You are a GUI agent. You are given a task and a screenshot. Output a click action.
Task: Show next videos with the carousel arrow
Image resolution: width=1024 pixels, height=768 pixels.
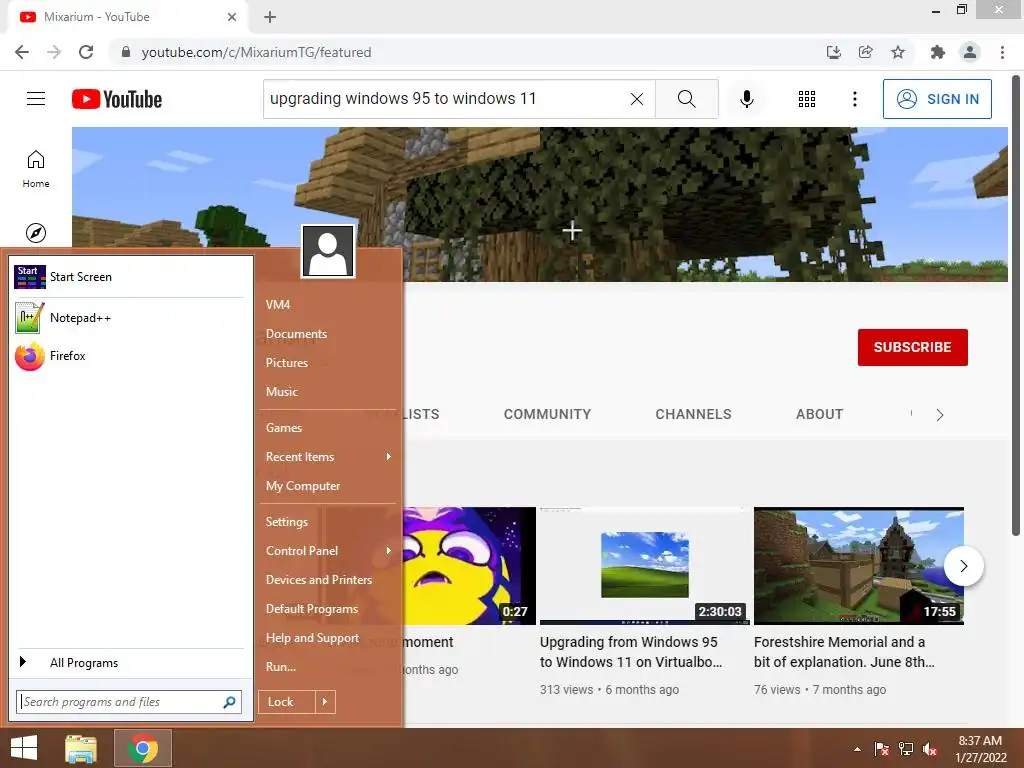tap(963, 566)
